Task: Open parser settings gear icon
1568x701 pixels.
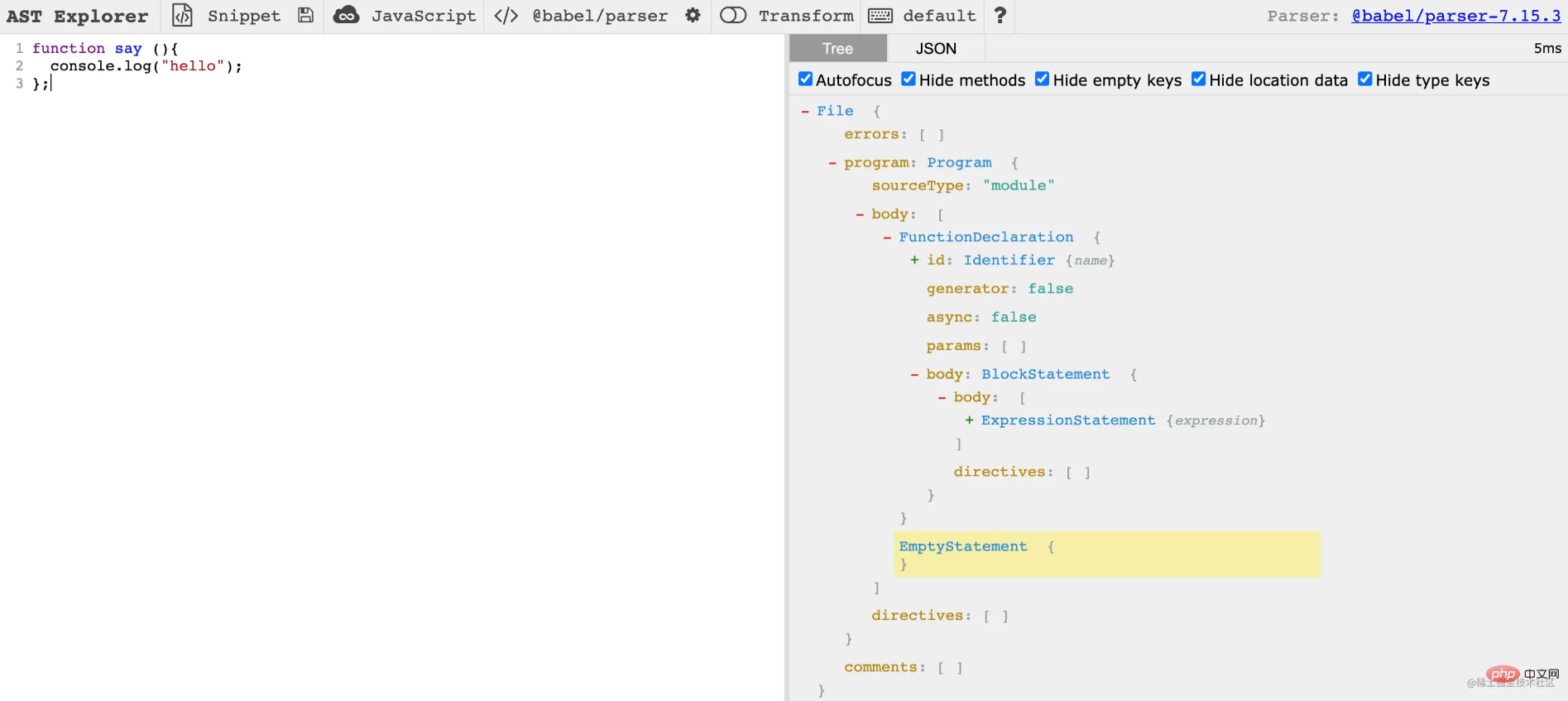Action: click(693, 16)
